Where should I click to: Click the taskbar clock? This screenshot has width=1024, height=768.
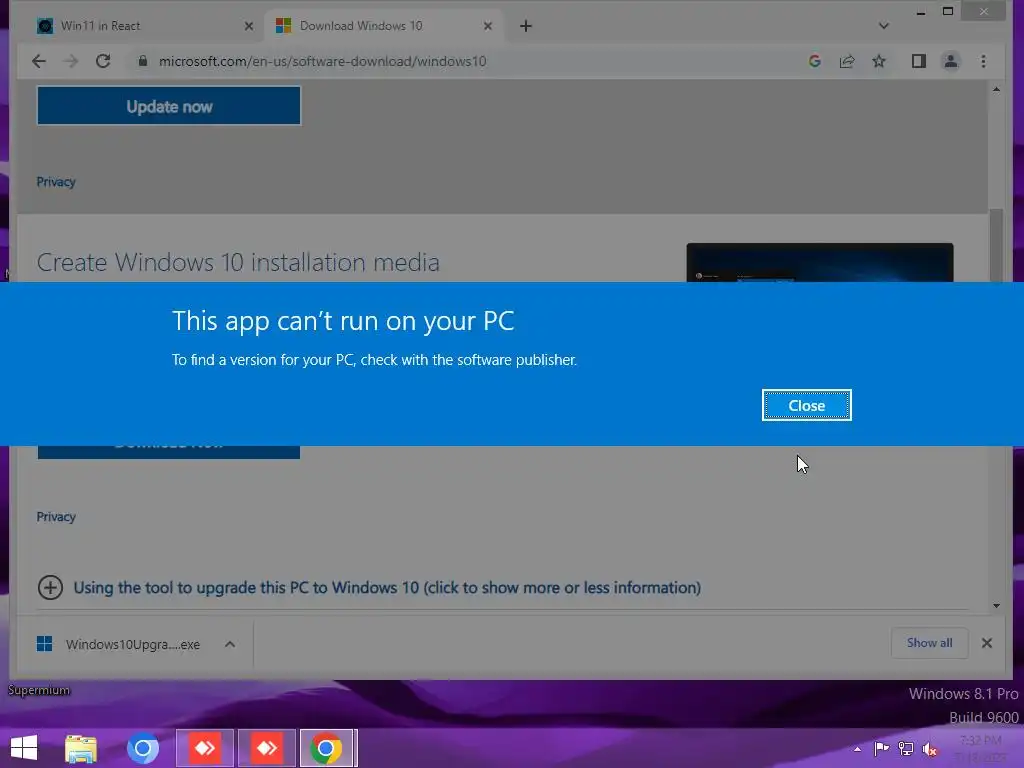[982, 748]
